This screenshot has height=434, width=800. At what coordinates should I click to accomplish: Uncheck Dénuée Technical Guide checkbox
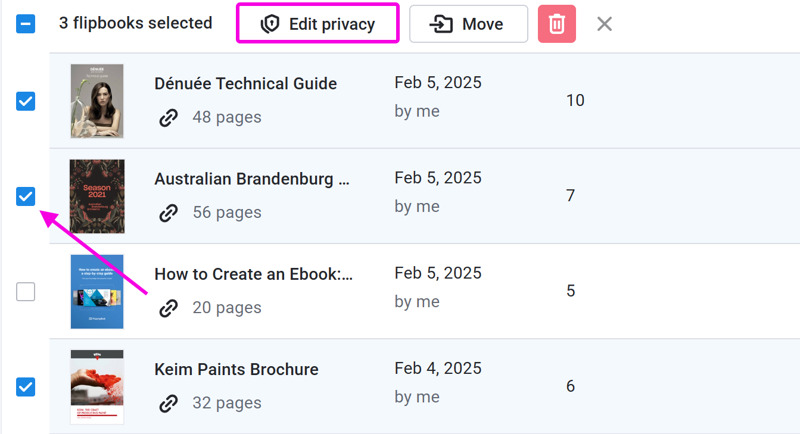pos(26,101)
